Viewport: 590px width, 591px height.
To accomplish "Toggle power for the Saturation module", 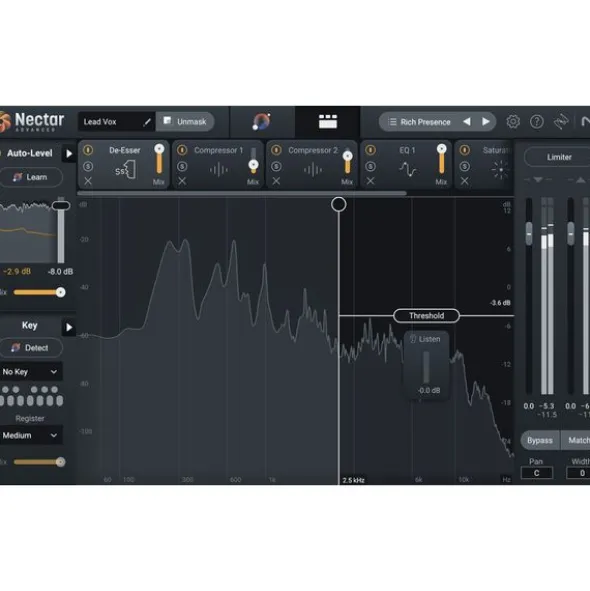I will [465, 150].
